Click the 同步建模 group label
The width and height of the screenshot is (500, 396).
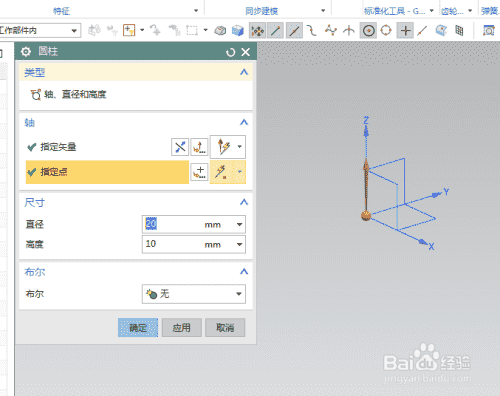coord(262,11)
